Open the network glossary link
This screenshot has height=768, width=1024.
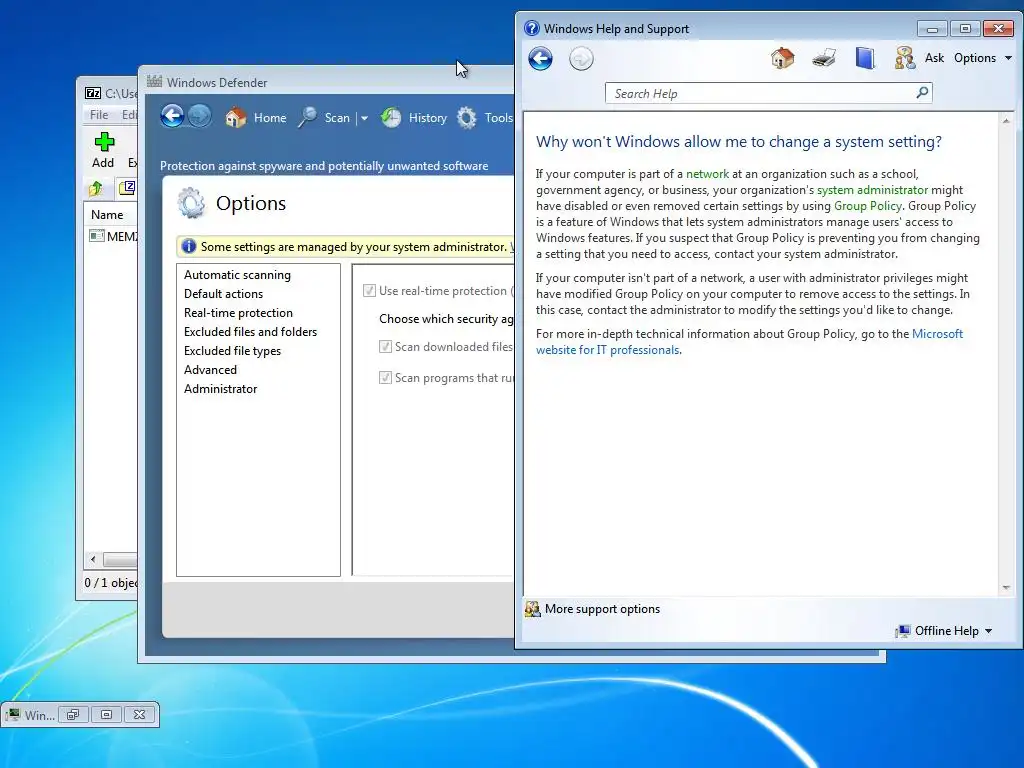[x=707, y=174]
